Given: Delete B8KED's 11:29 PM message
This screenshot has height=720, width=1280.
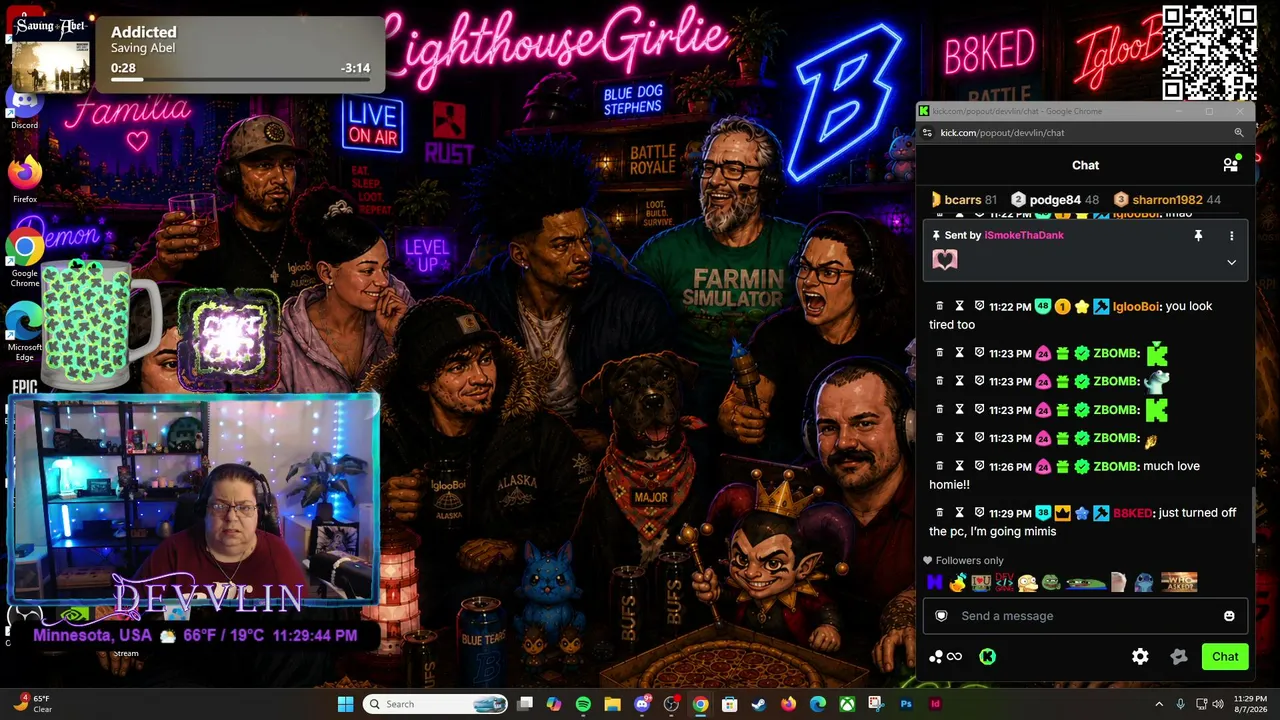Looking at the screenshot, I should click(x=939, y=513).
